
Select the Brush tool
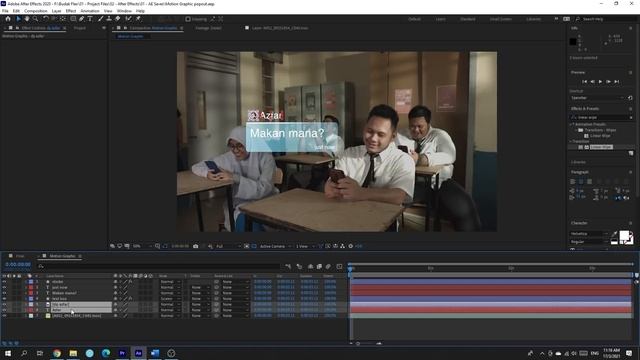coord(100,19)
